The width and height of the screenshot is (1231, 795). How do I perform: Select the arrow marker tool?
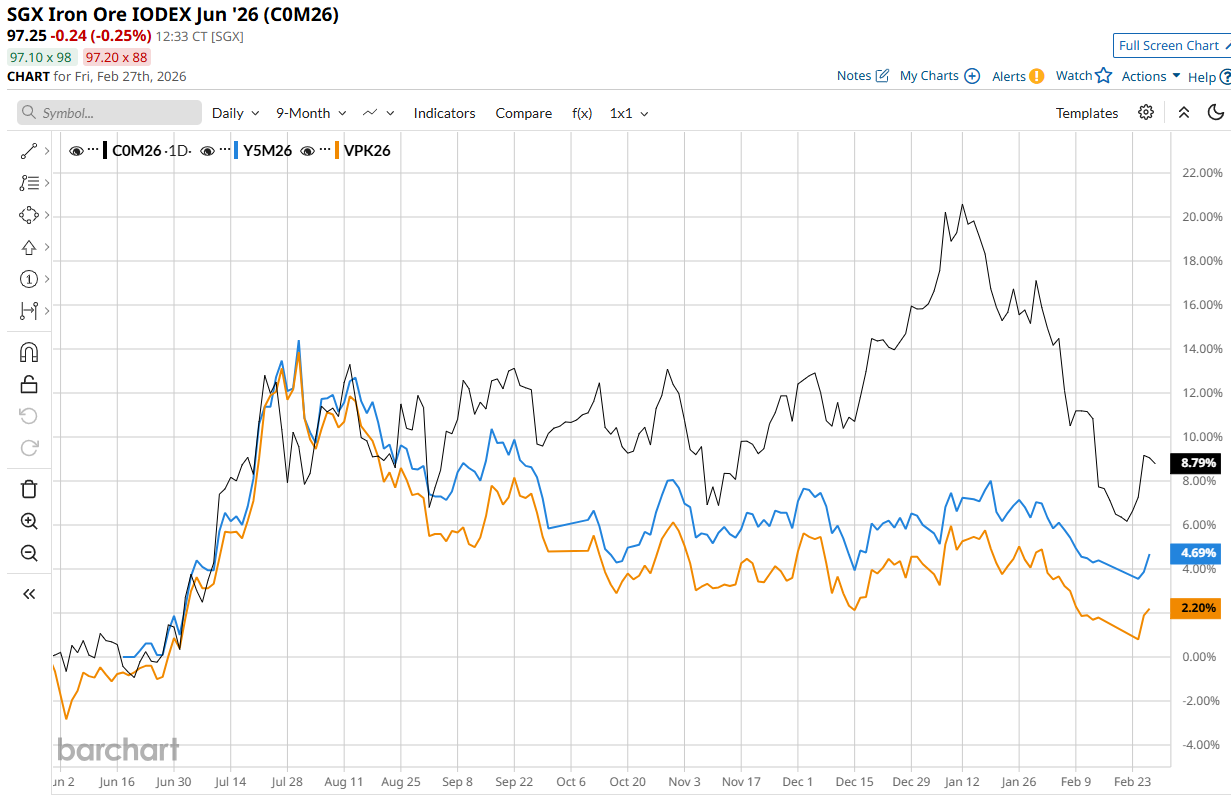pyautogui.click(x=28, y=247)
